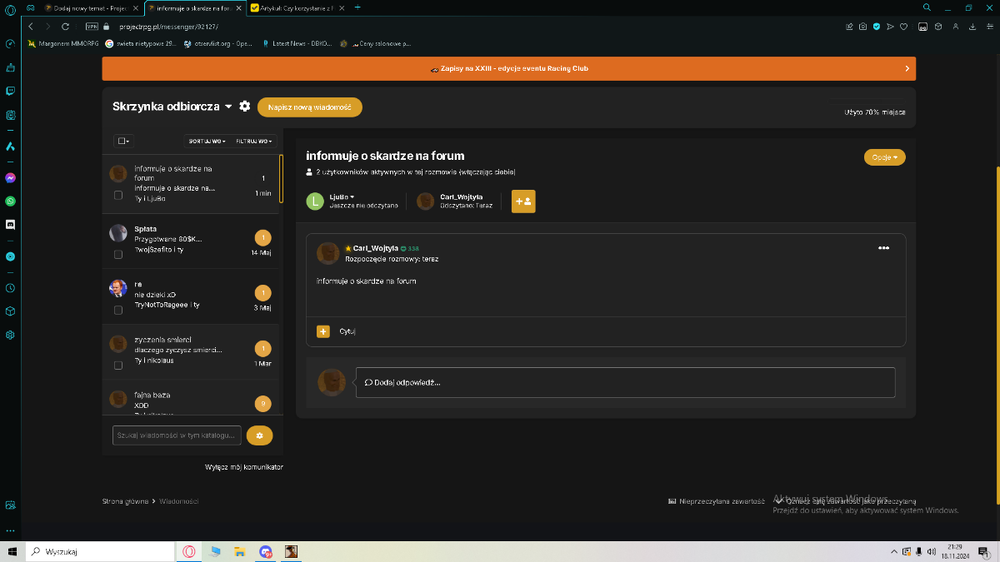Screen dimensions: 1000x562
Task: Open the 'zyczenia smierci' conversation
Action: tap(191, 352)
